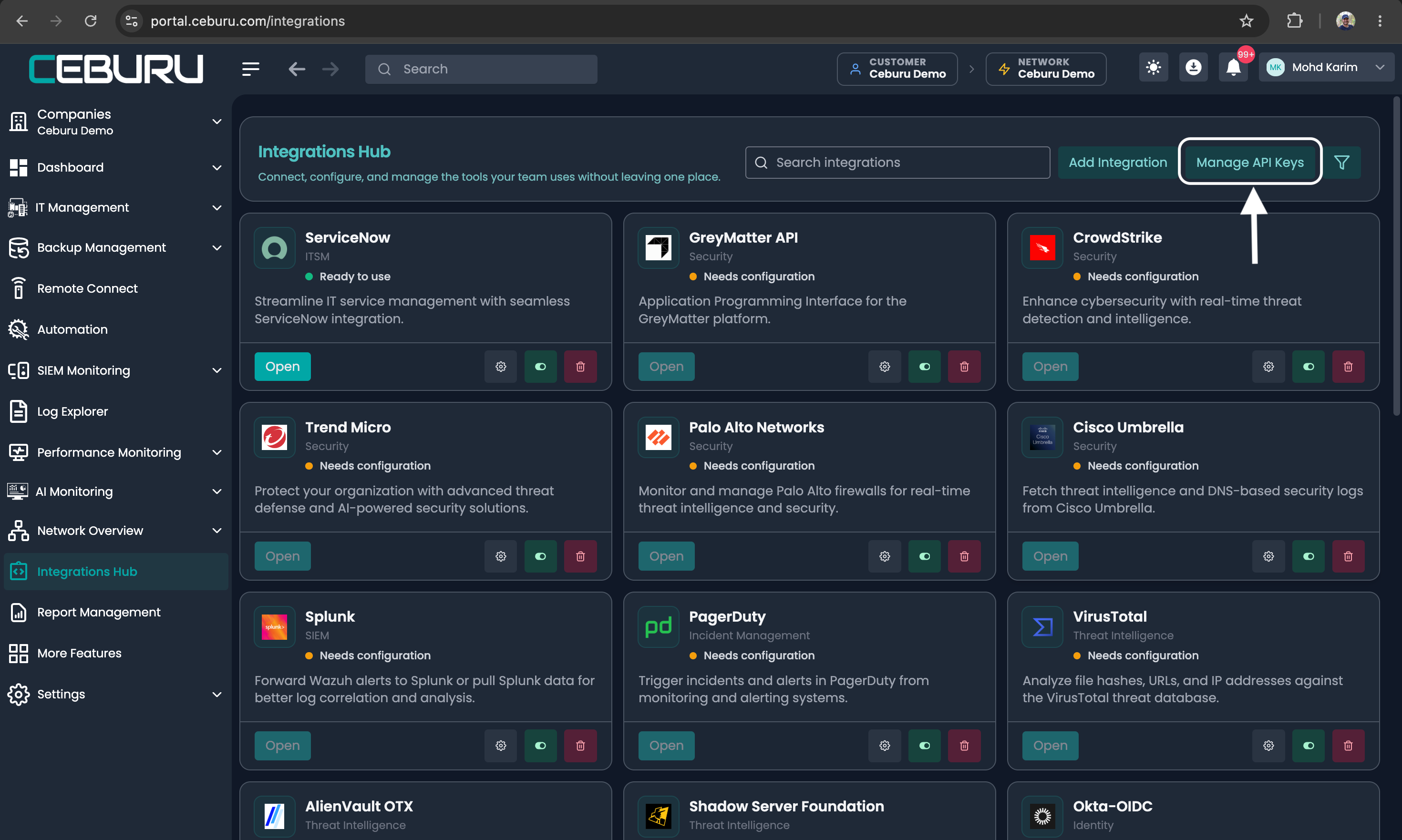The height and width of the screenshot is (840, 1402).
Task: Delete the ServiceNow integration
Action: point(580,367)
